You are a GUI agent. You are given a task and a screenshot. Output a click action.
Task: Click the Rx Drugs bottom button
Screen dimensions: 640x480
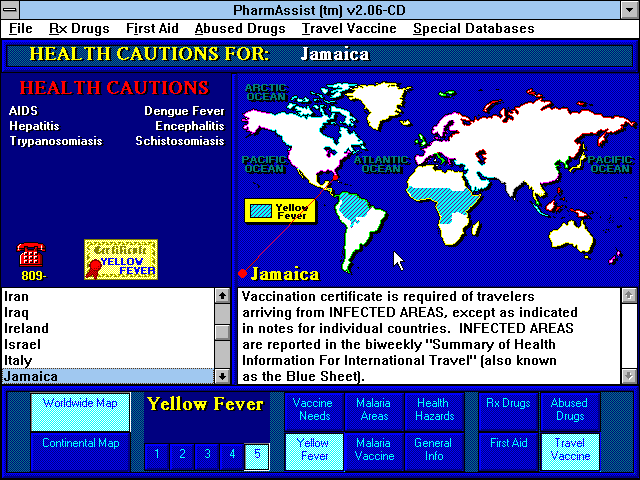(x=508, y=412)
